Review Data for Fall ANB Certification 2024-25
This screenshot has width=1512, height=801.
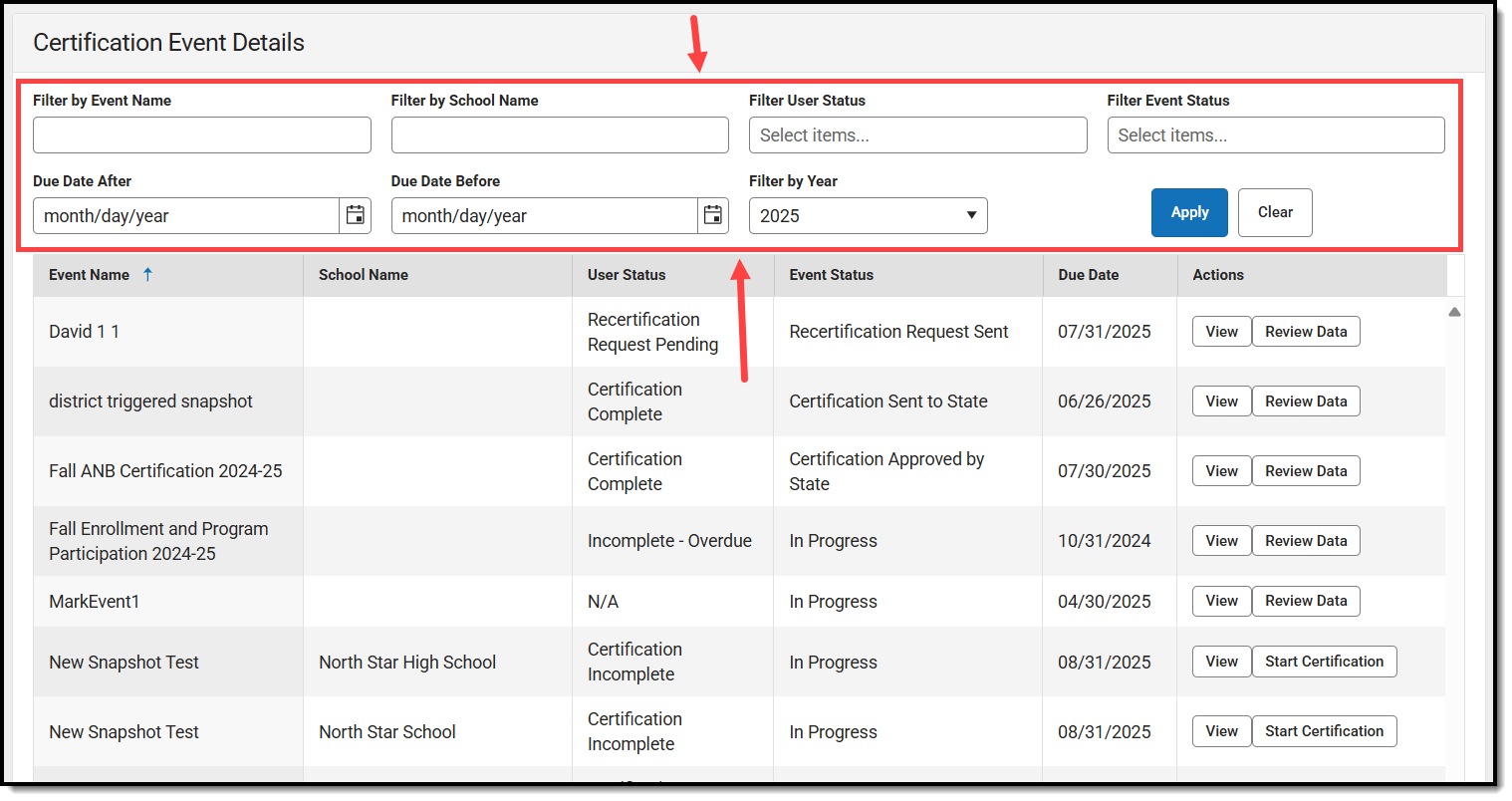pyautogui.click(x=1306, y=471)
